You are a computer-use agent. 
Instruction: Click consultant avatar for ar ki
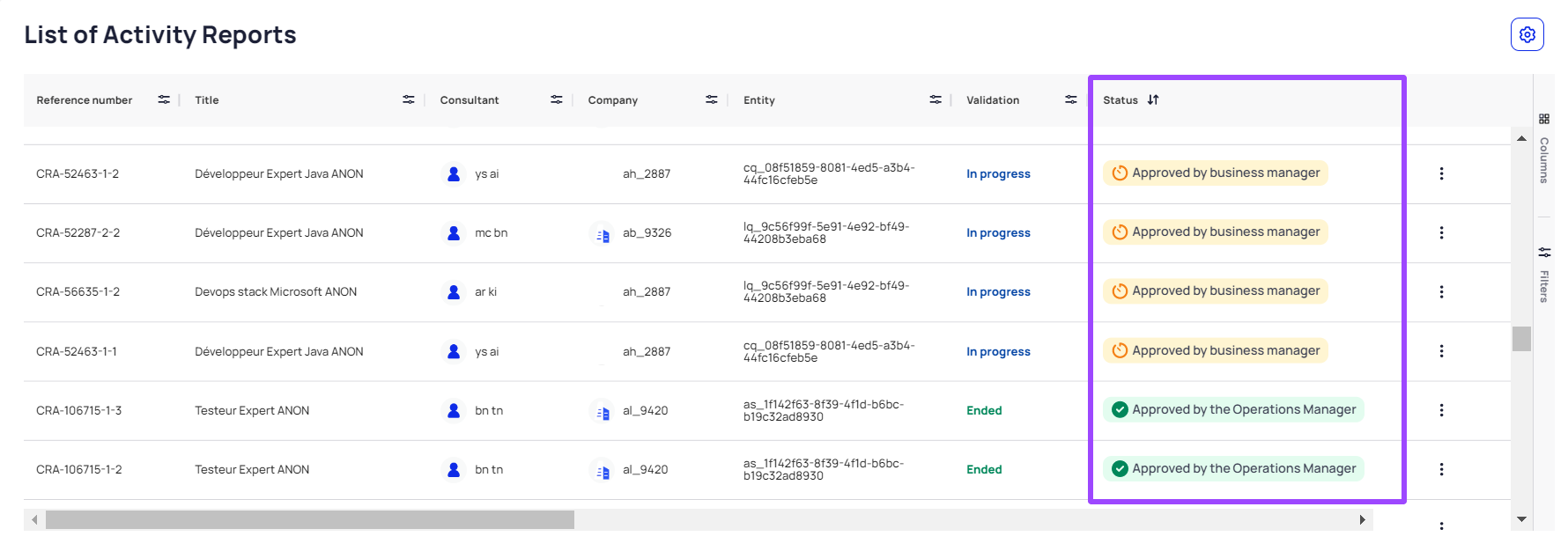click(x=454, y=291)
